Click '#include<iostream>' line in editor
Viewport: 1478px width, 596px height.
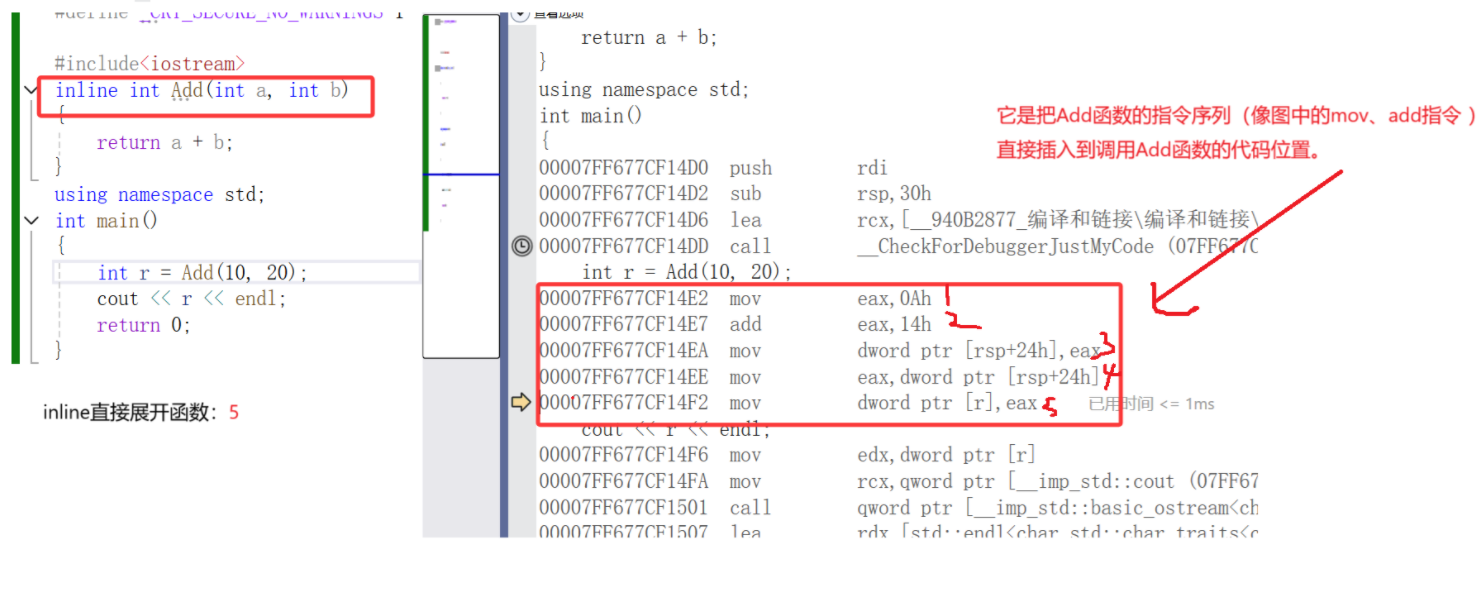150,64
